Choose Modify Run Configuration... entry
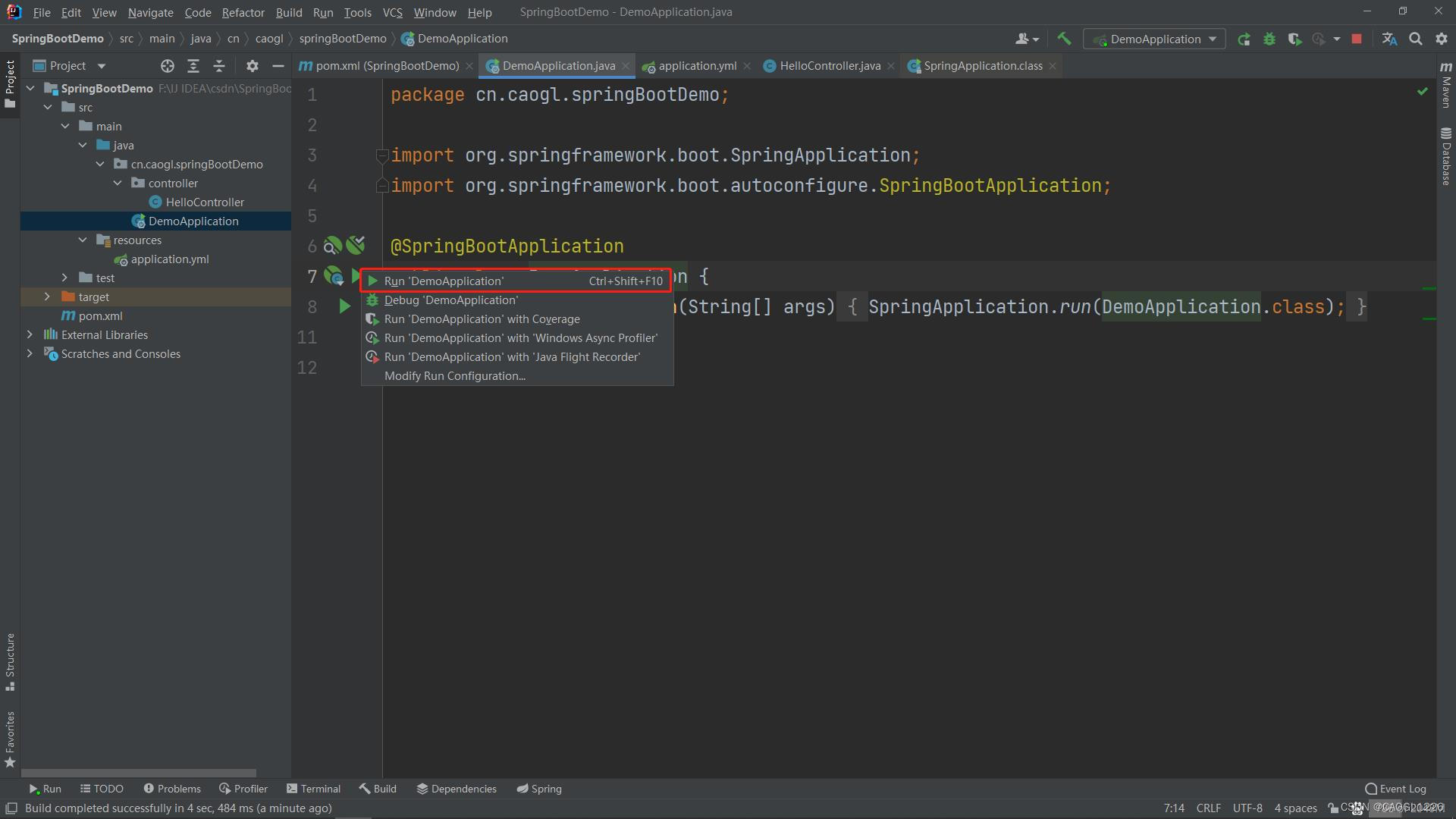The width and height of the screenshot is (1456, 819). tap(516, 376)
